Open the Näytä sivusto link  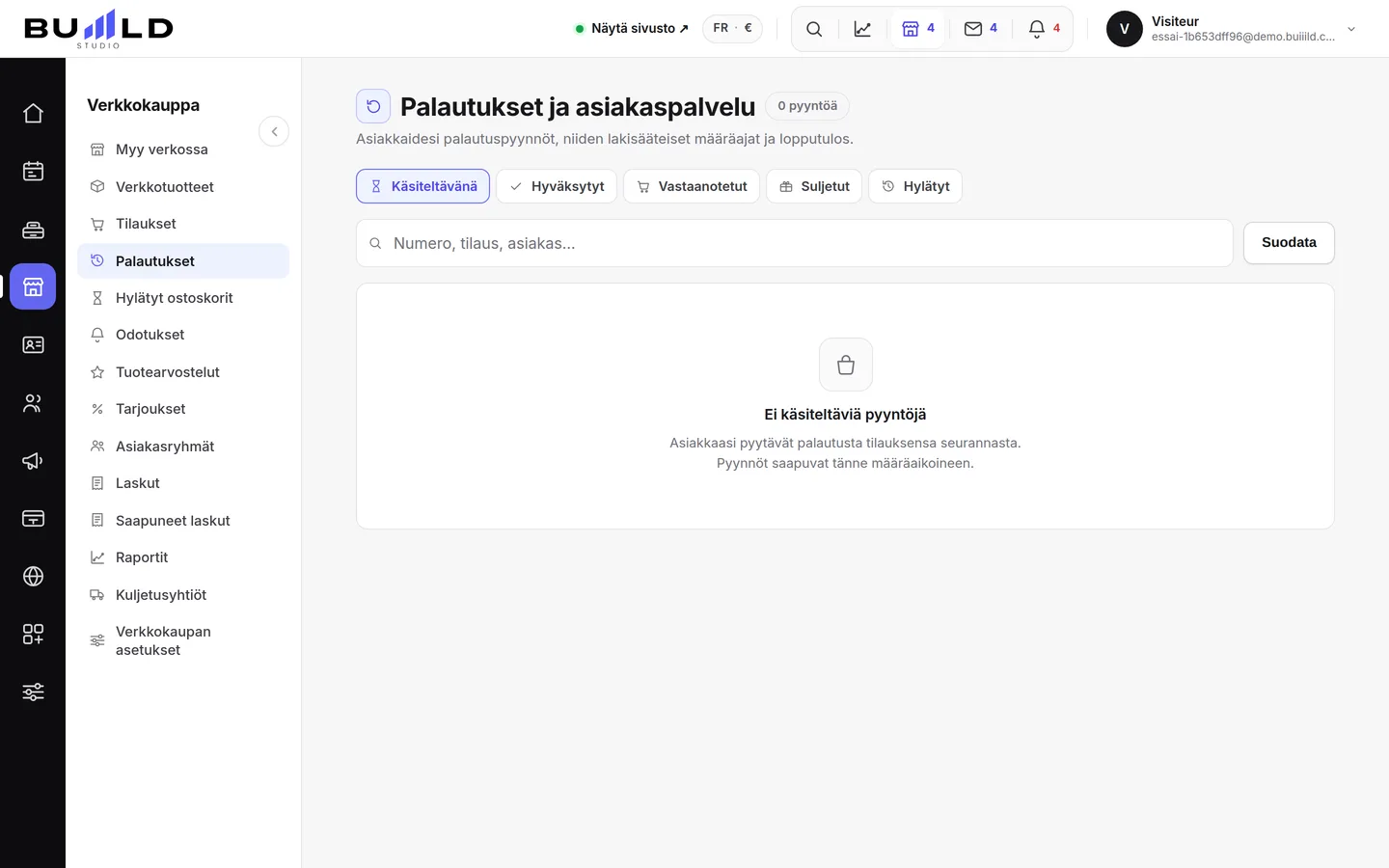tap(632, 28)
